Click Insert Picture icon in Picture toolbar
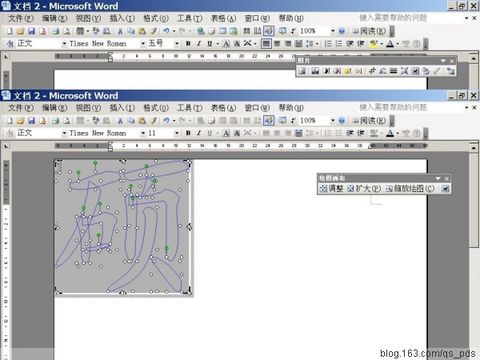The height and width of the screenshot is (360, 480). pos(302,71)
